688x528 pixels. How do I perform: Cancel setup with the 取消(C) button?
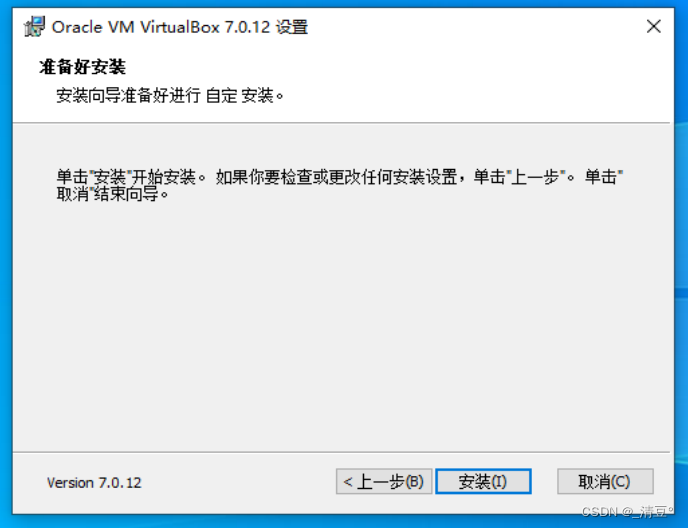605,481
